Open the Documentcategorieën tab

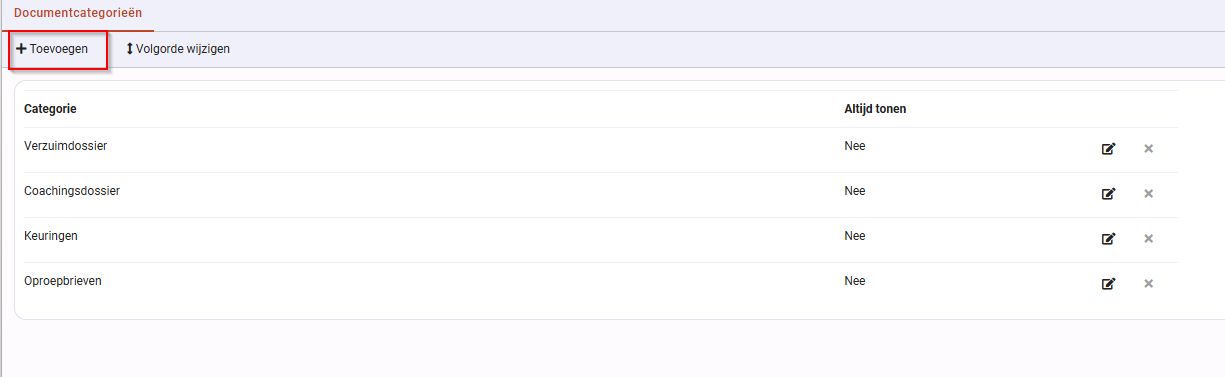(77, 14)
